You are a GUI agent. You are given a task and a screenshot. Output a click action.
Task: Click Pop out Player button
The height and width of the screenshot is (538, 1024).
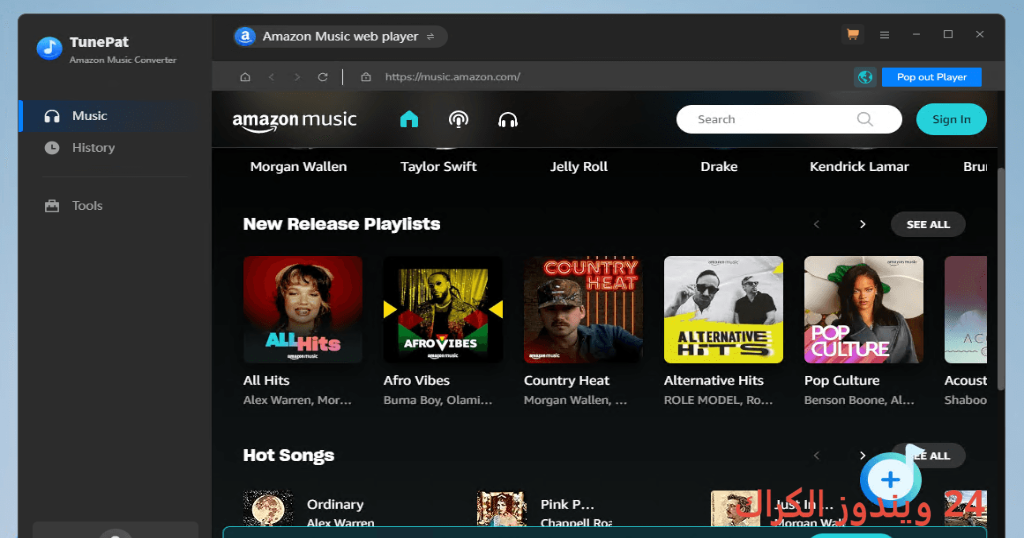[931, 77]
